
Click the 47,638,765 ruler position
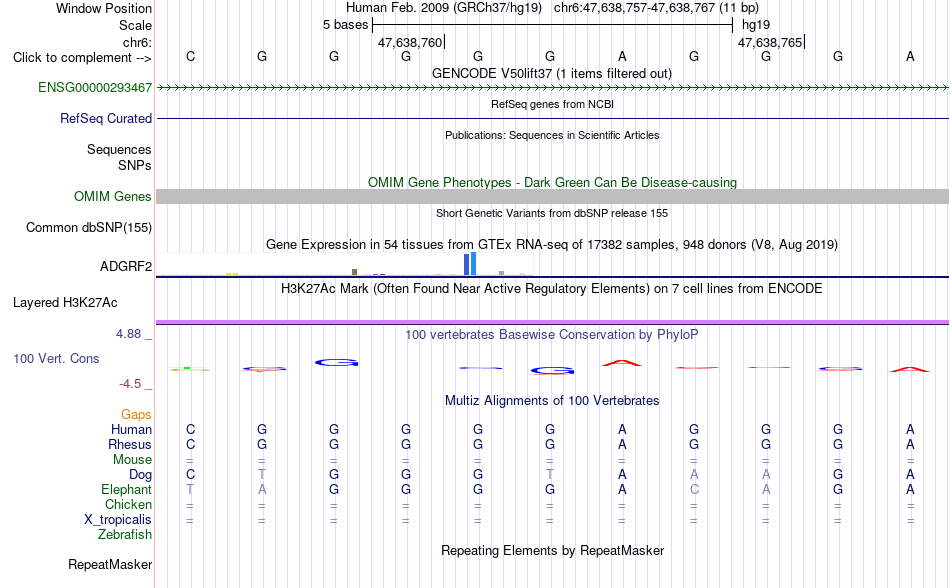pos(770,42)
